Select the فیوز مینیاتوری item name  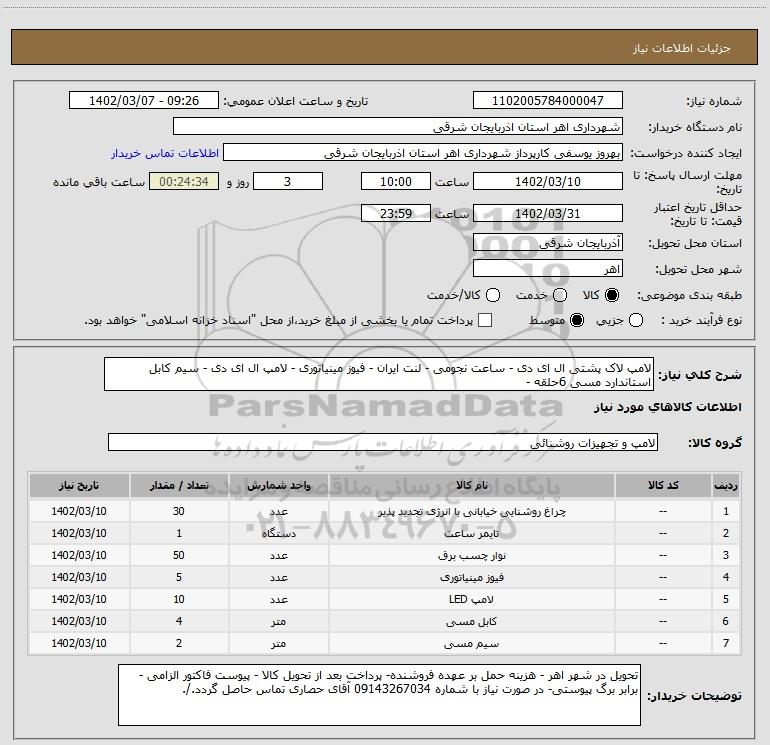[471, 578]
